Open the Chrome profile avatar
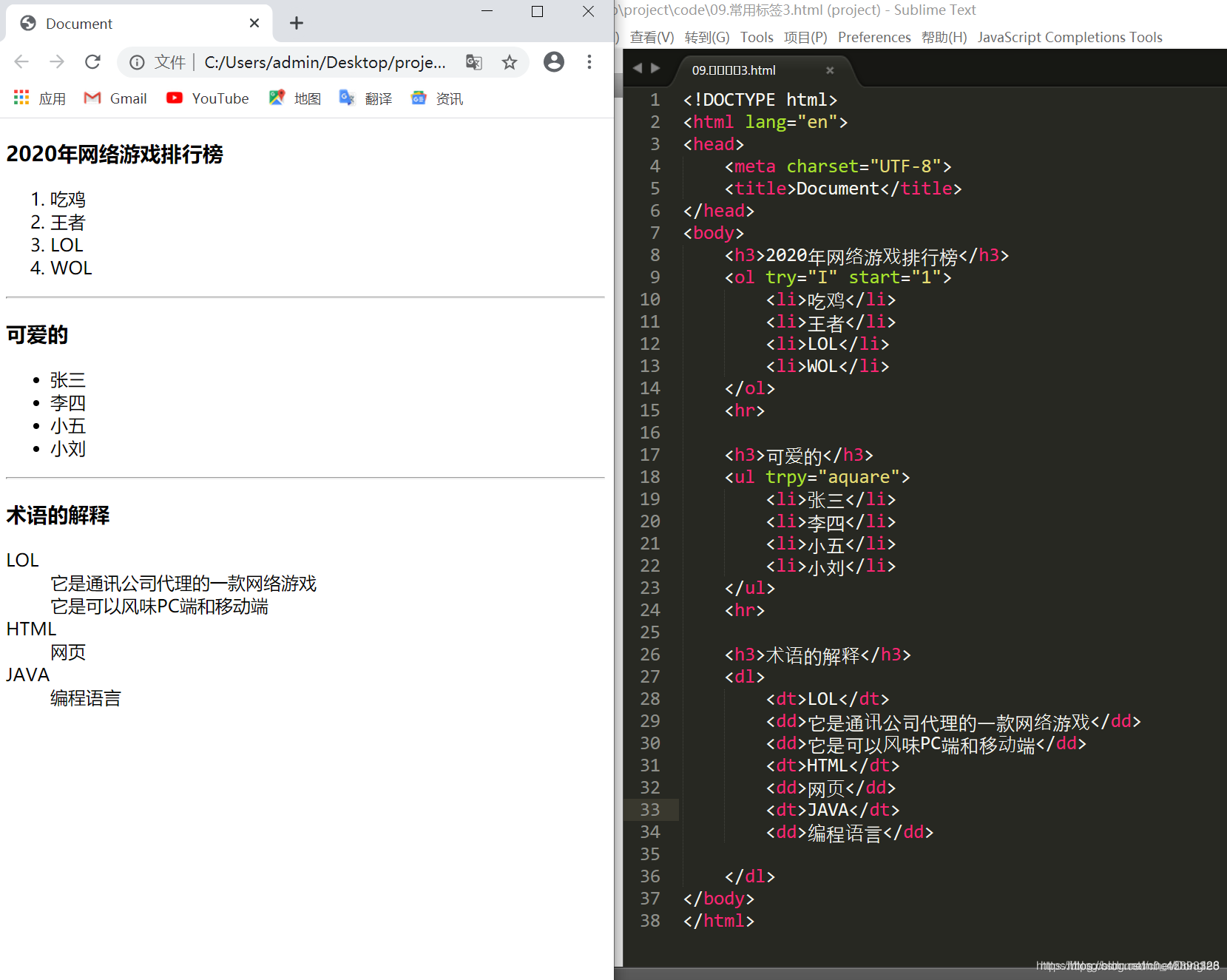 pyautogui.click(x=553, y=61)
